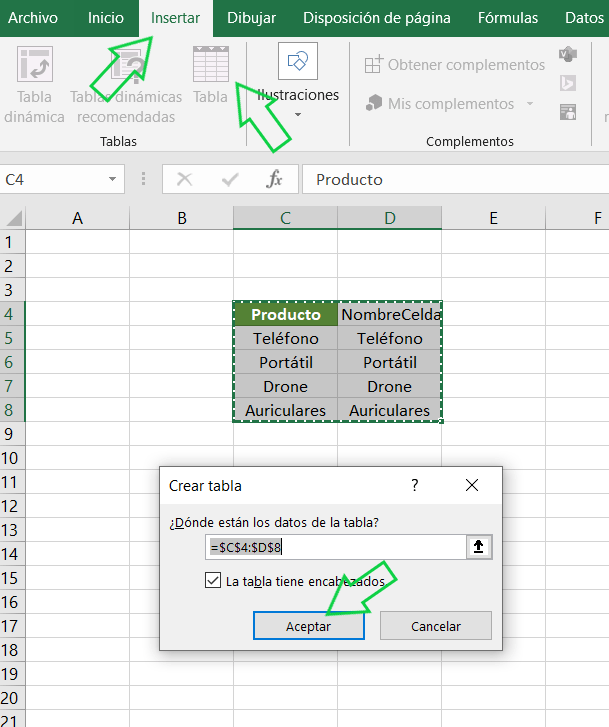
Task: Switch to Disposición de página tab
Action: click(377, 18)
